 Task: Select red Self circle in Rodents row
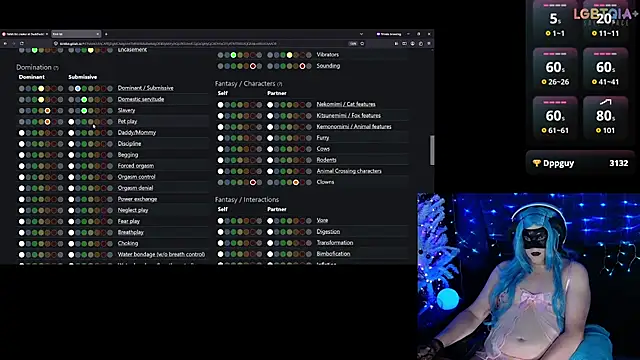point(253,160)
